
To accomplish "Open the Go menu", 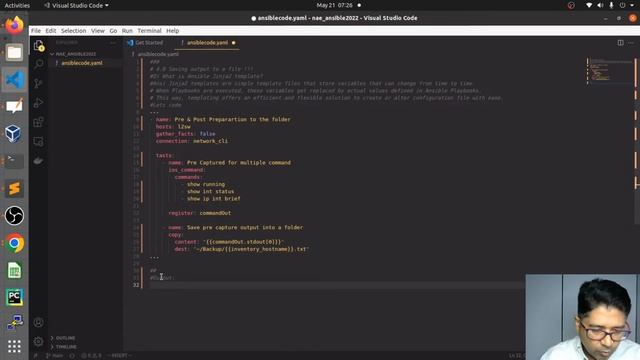I will click(113, 31).
